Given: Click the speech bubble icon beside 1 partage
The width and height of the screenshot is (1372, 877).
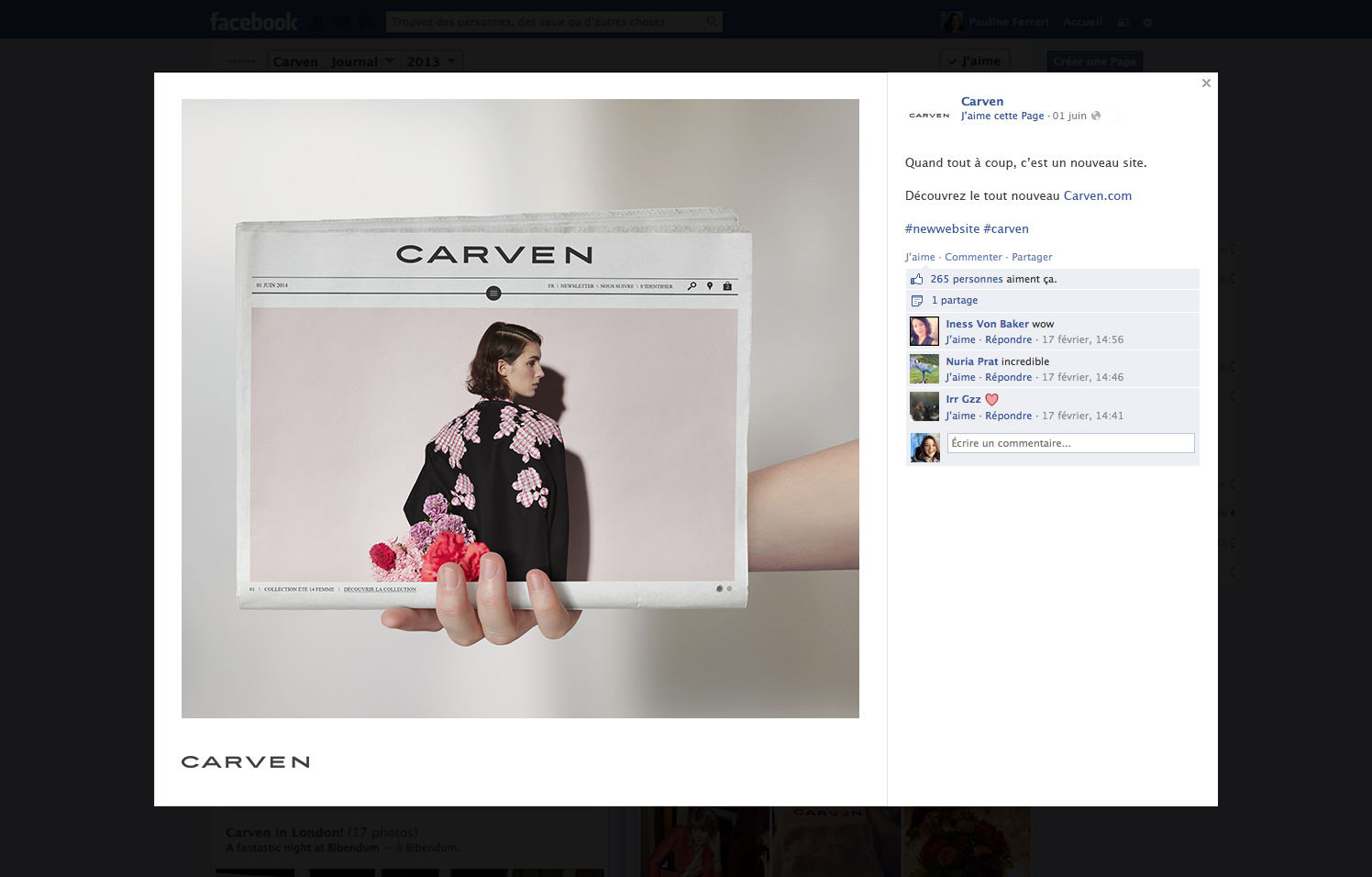Looking at the screenshot, I should tap(917, 300).
